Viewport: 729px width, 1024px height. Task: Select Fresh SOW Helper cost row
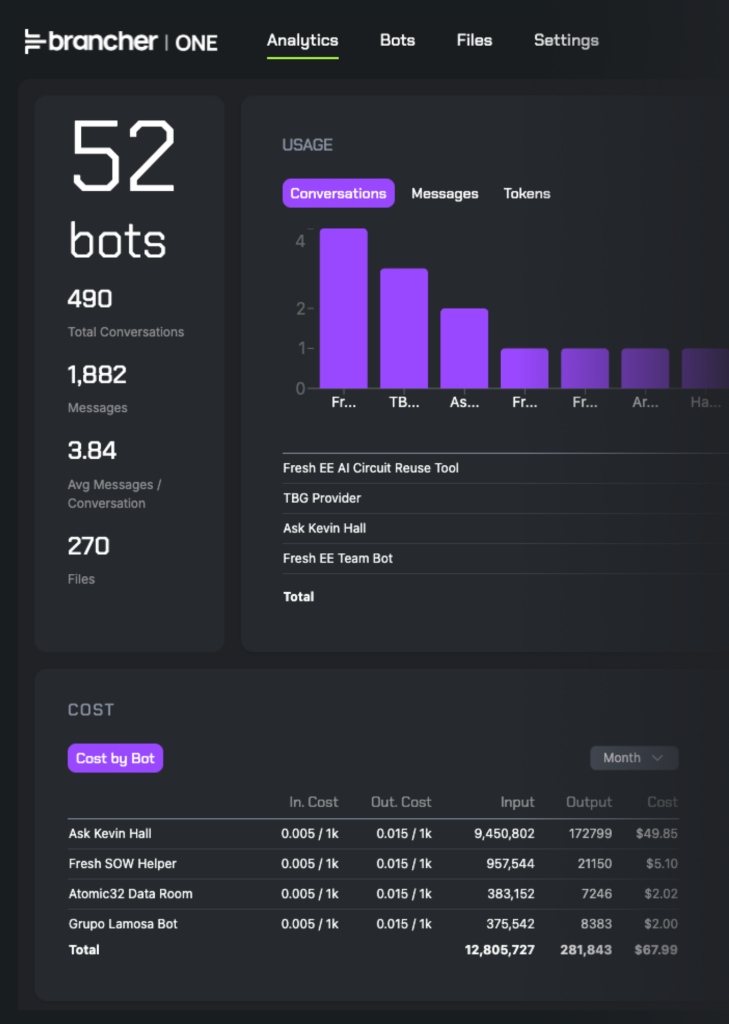pyautogui.click(x=373, y=864)
